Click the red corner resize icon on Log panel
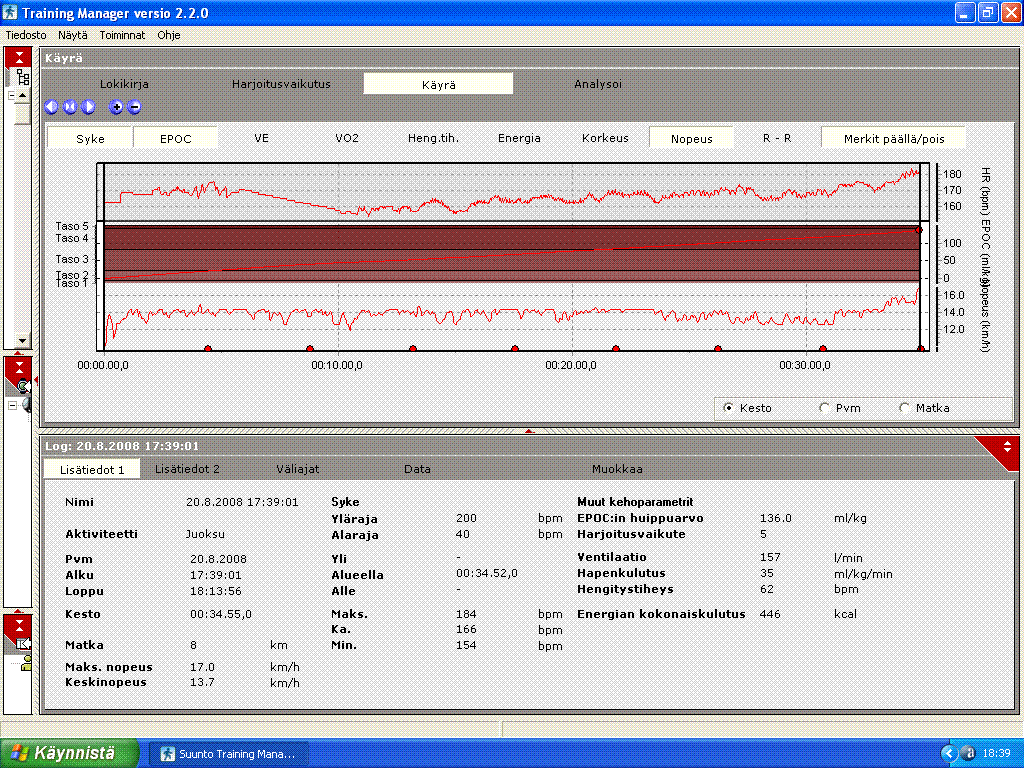This screenshot has height=768, width=1024. 1006,447
